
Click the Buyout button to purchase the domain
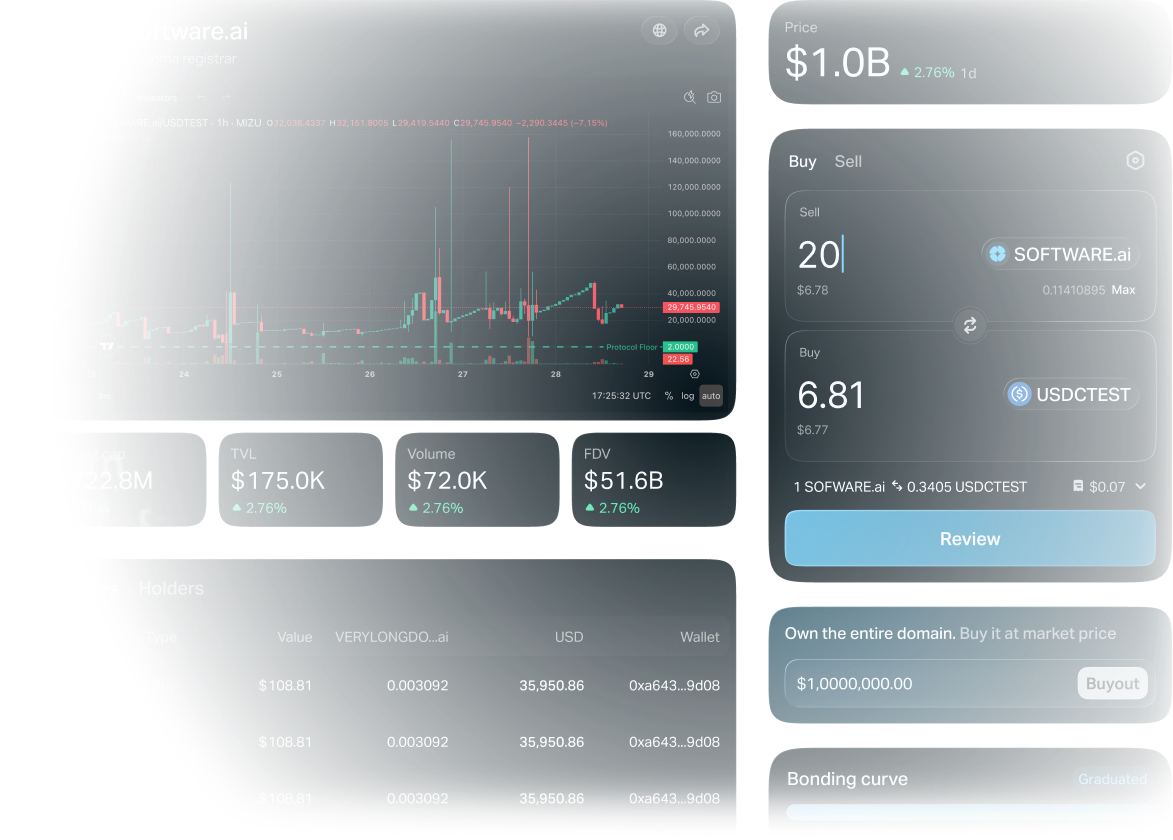pyautogui.click(x=1112, y=683)
